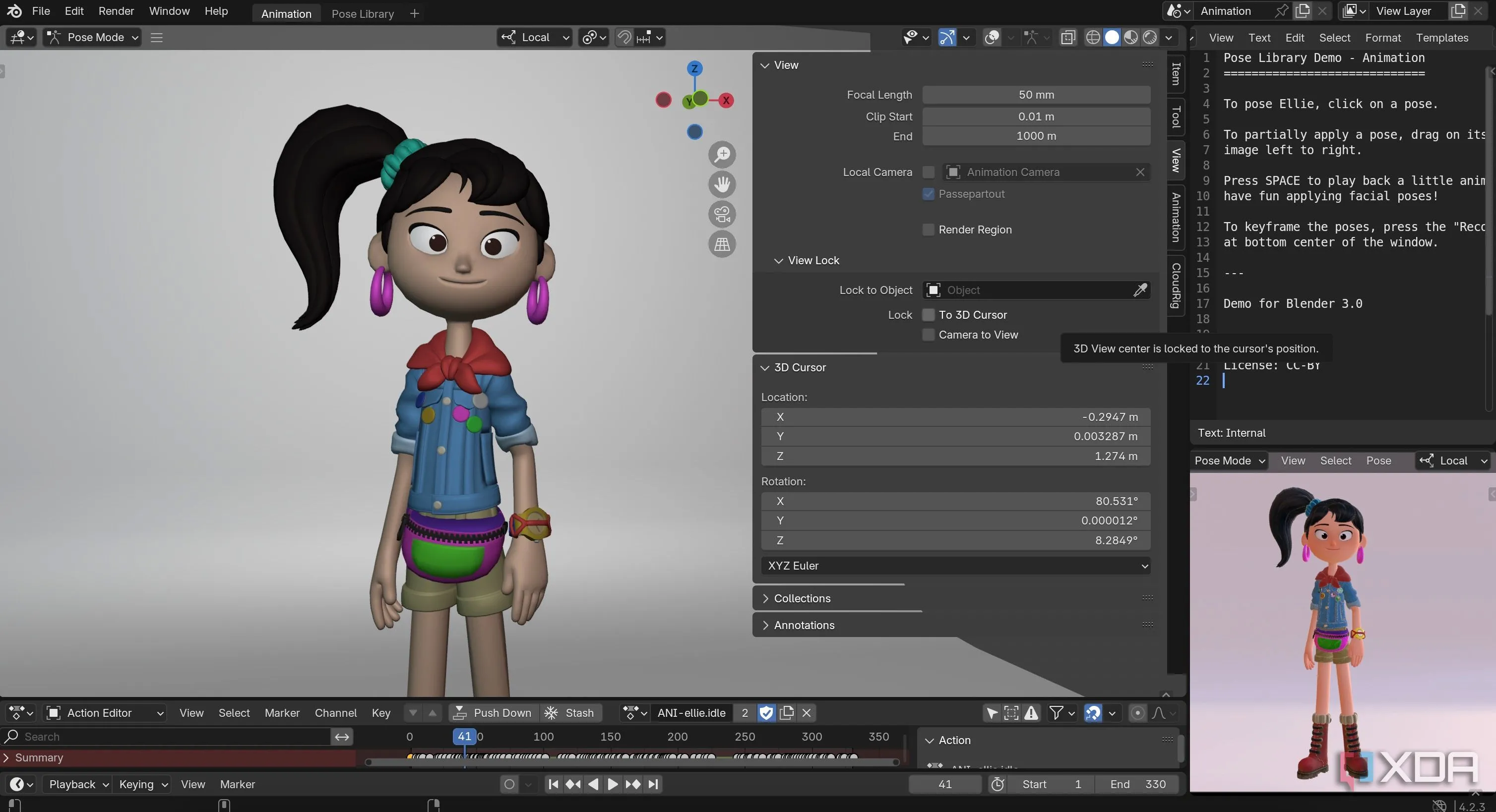Click the Only Show Selected arrow icon
The height and width of the screenshot is (812, 1496).
[992, 713]
